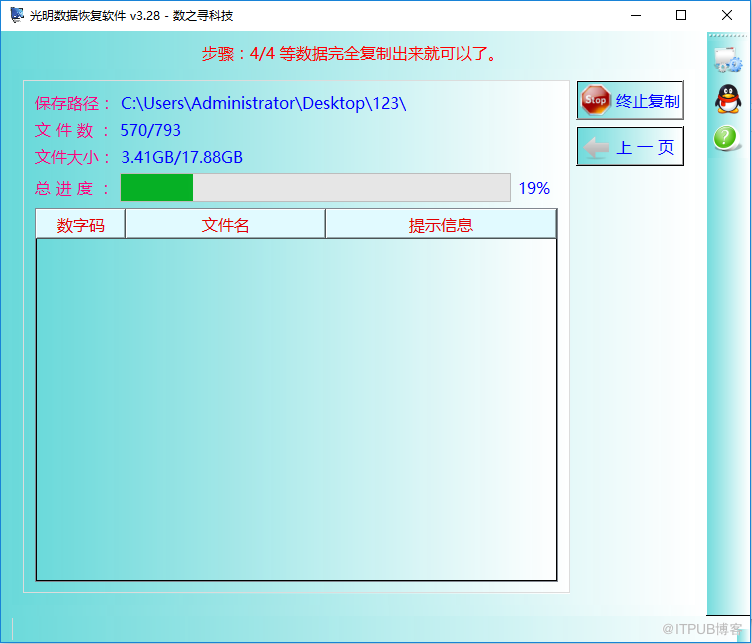Click the file count 570/793
This screenshot has width=752, height=644.
point(151,130)
